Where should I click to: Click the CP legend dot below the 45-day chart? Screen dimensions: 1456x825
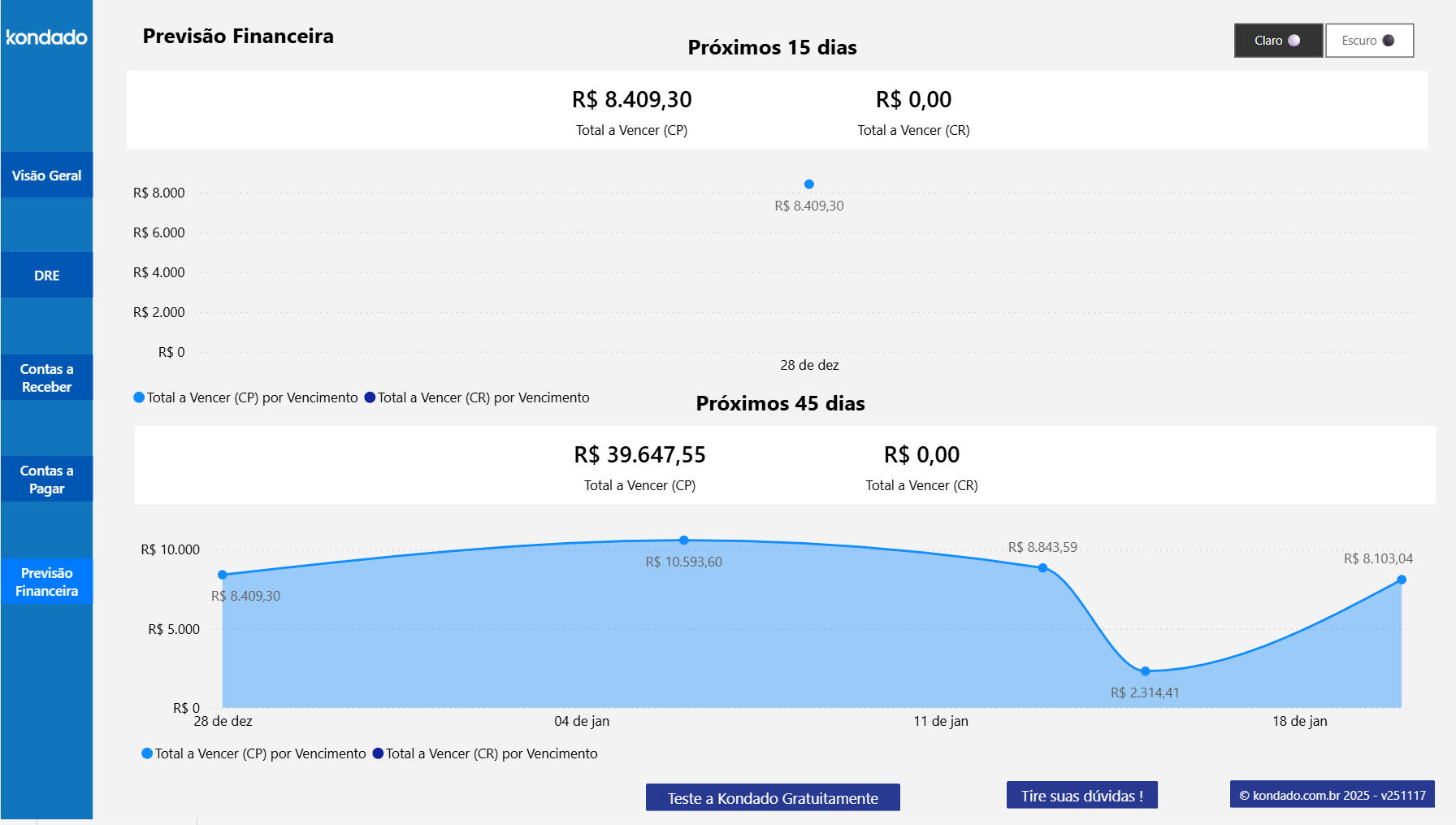[146, 753]
